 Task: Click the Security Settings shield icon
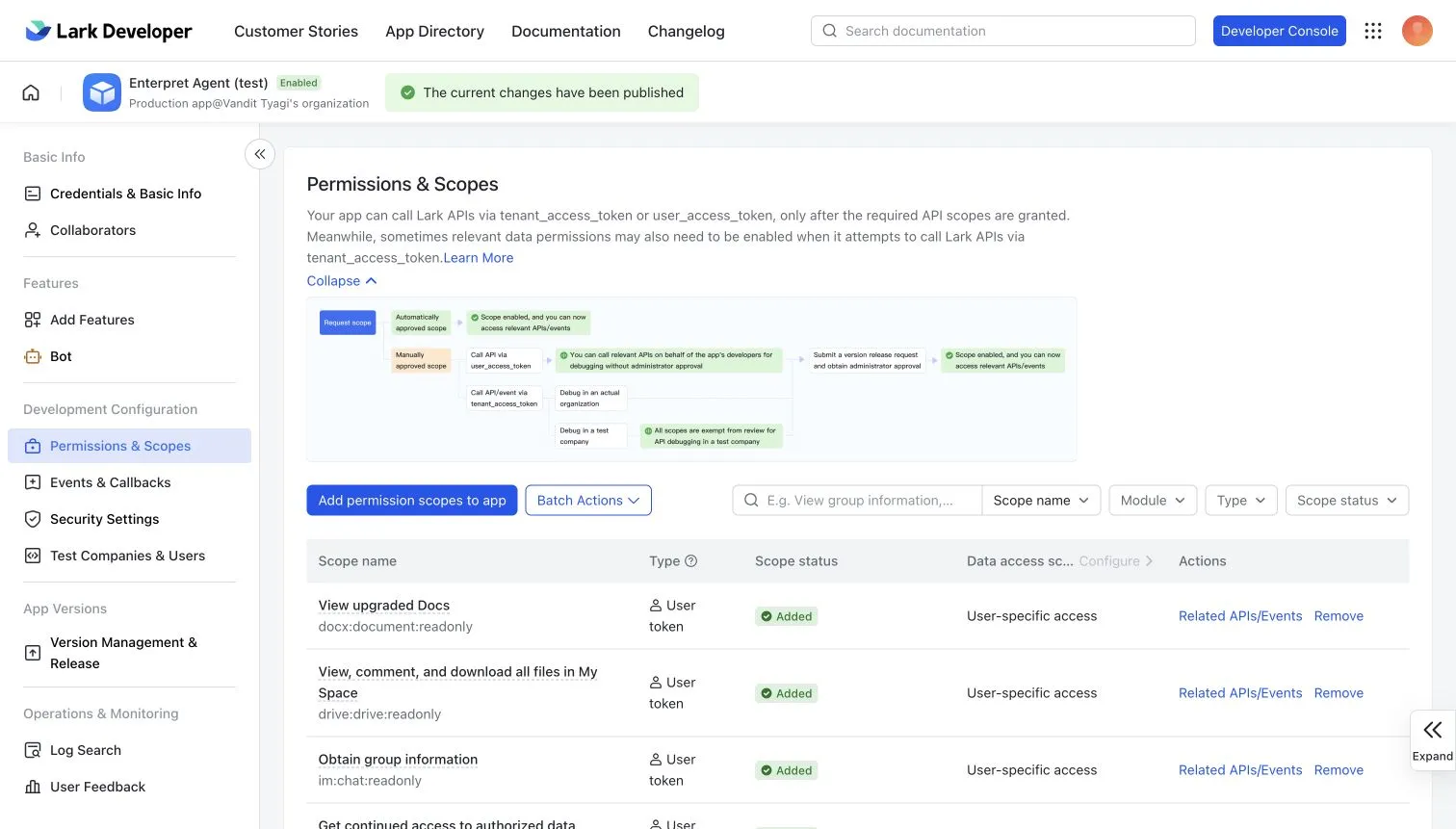[x=33, y=519]
